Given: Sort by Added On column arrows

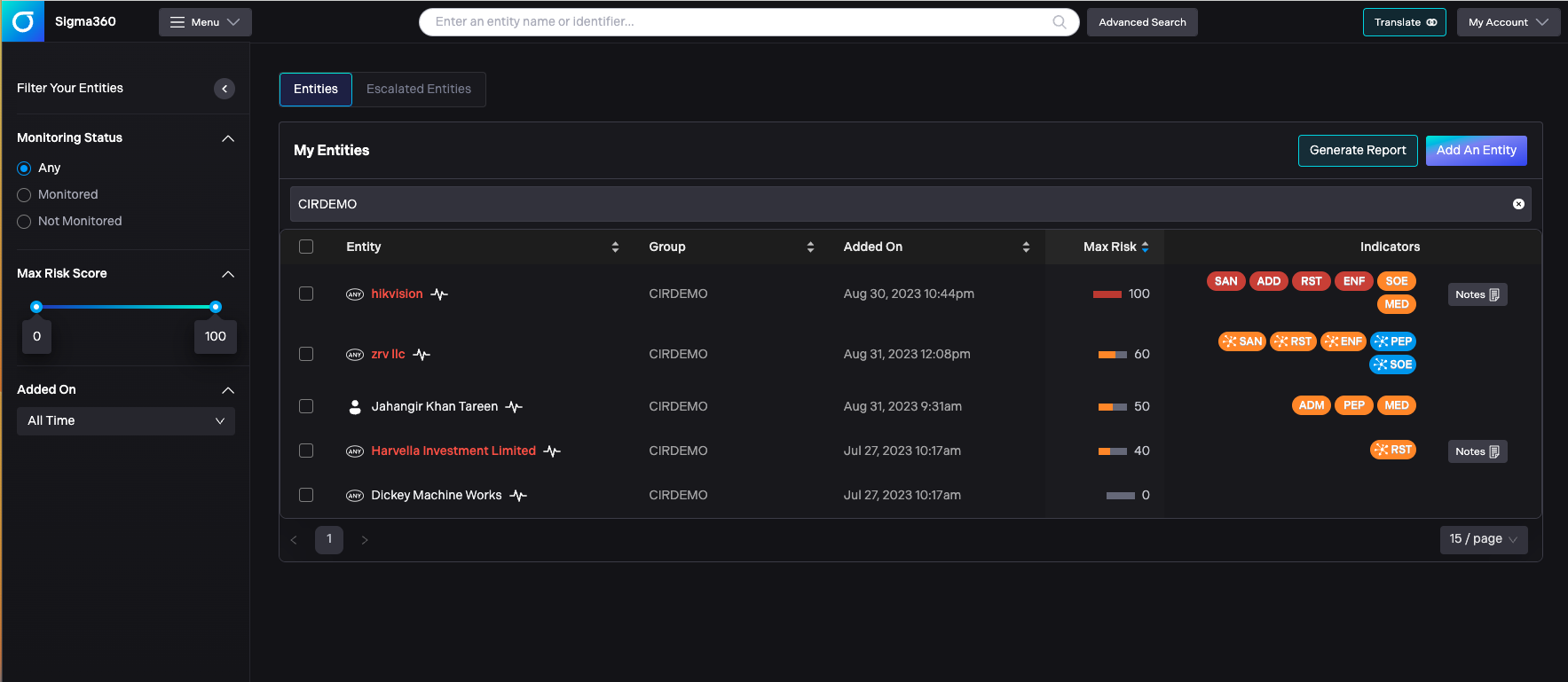Looking at the screenshot, I should pos(1026,247).
